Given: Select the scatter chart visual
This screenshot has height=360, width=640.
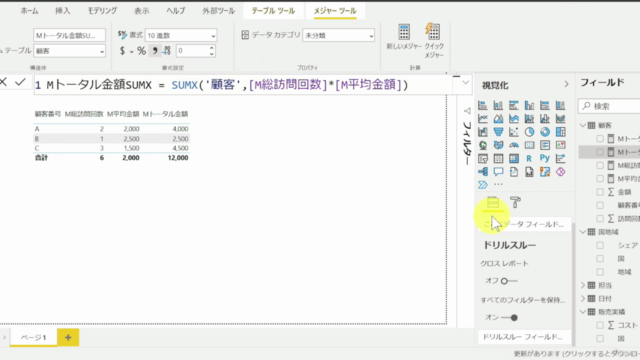Looking at the screenshot, I should pyautogui.click(x=514, y=132).
